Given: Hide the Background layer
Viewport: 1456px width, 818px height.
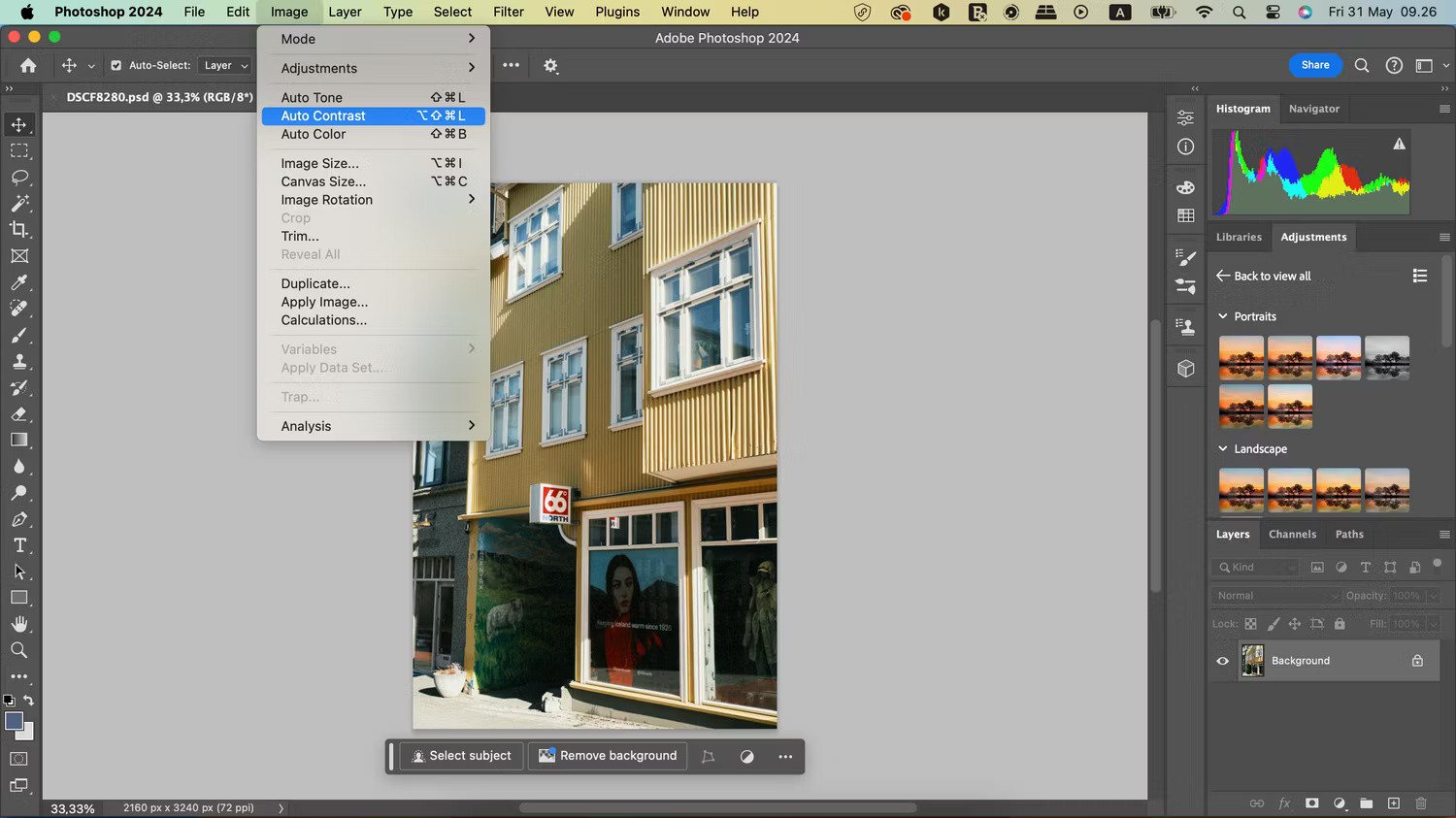Looking at the screenshot, I should (x=1222, y=661).
